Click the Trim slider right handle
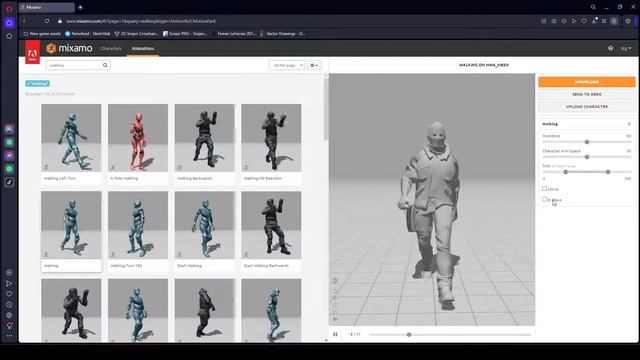The height and width of the screenshot is (360, 640). (608, 172)
